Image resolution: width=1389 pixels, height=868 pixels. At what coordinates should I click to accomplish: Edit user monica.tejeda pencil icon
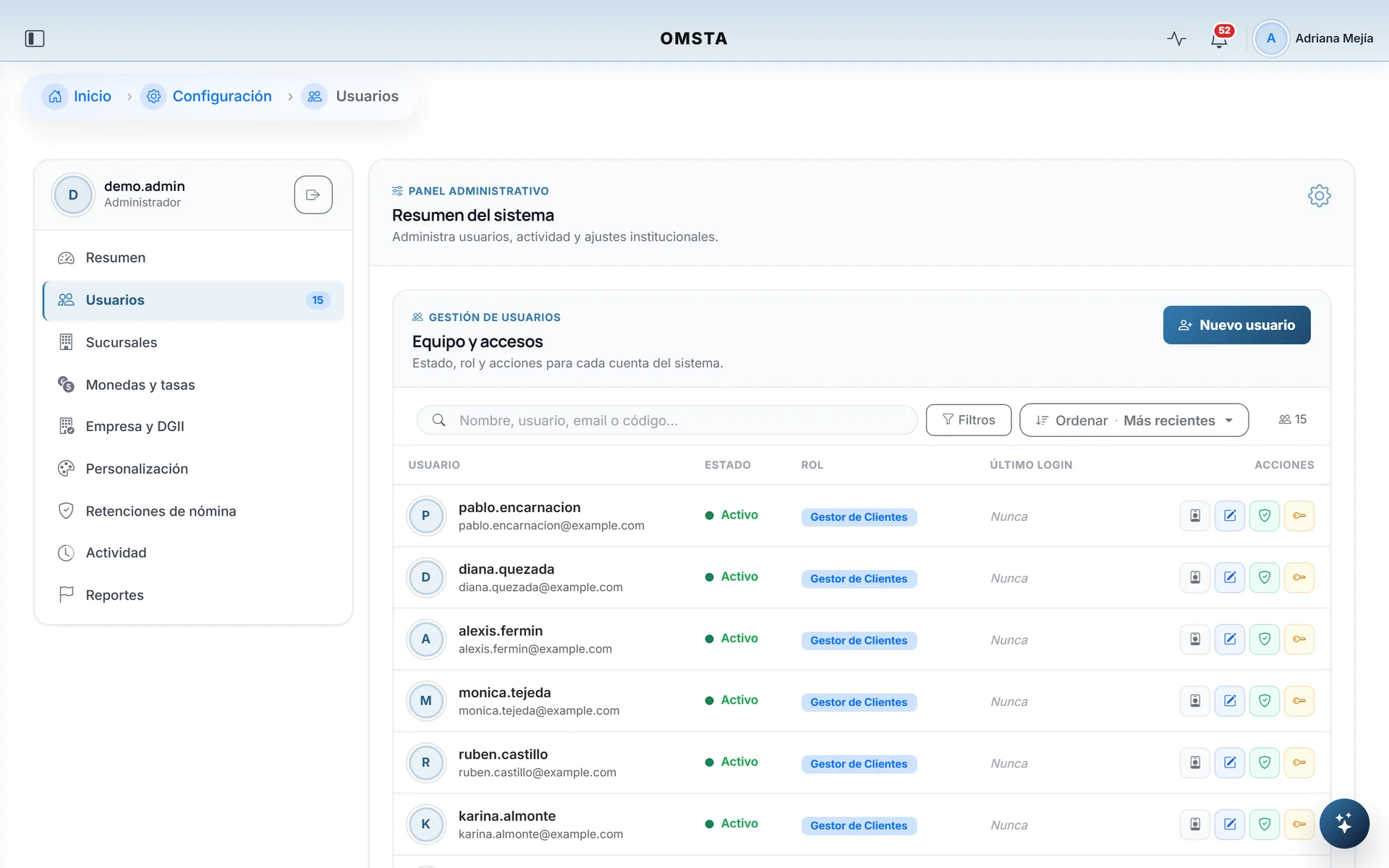click(x=1229, y=701)
